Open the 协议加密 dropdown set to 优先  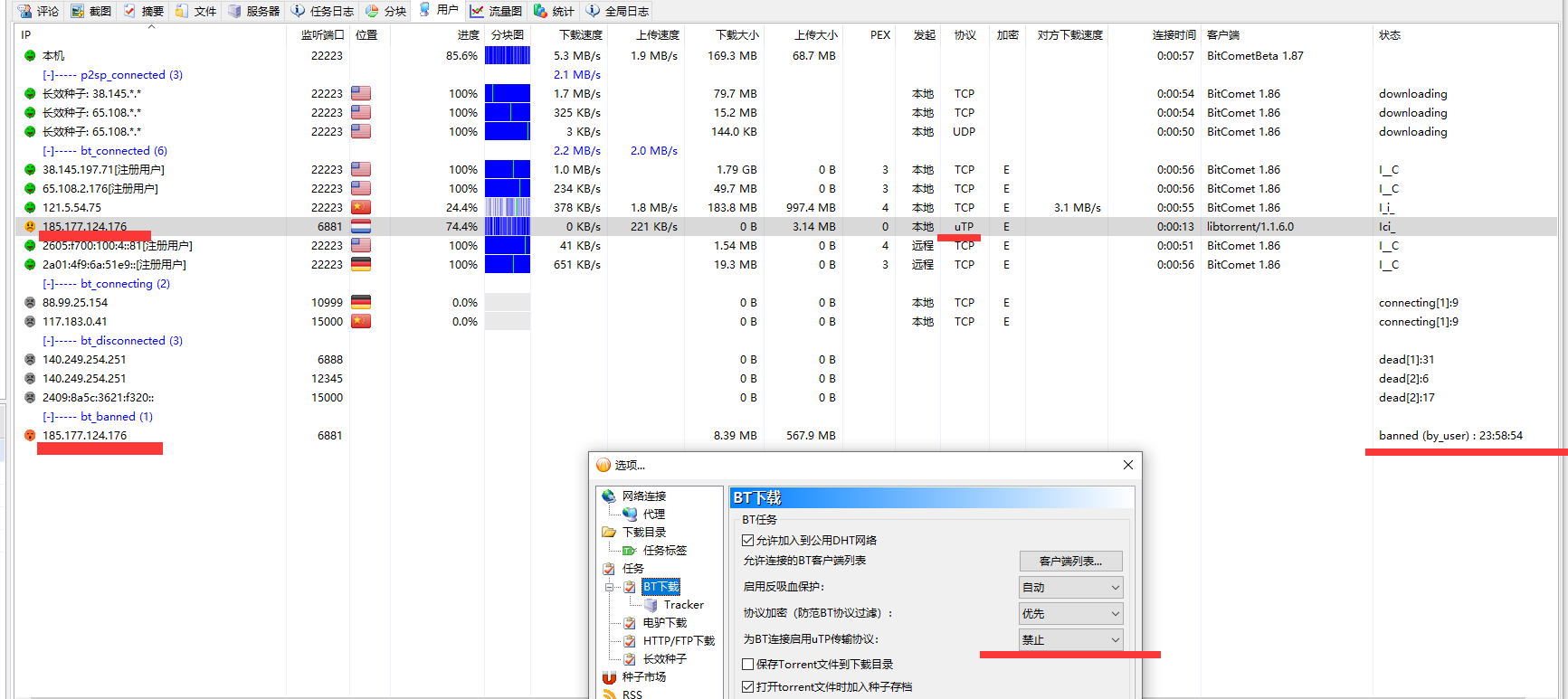(x=1071, y=614)
